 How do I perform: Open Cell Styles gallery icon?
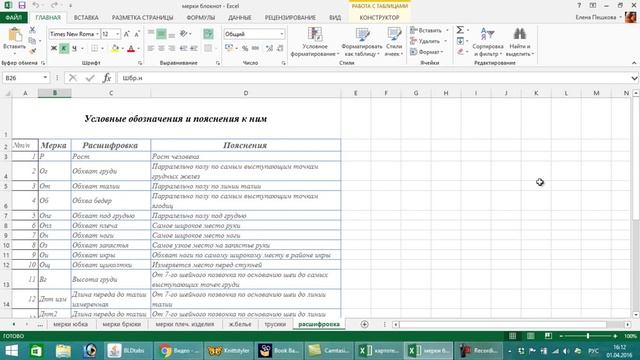(394, 34)
